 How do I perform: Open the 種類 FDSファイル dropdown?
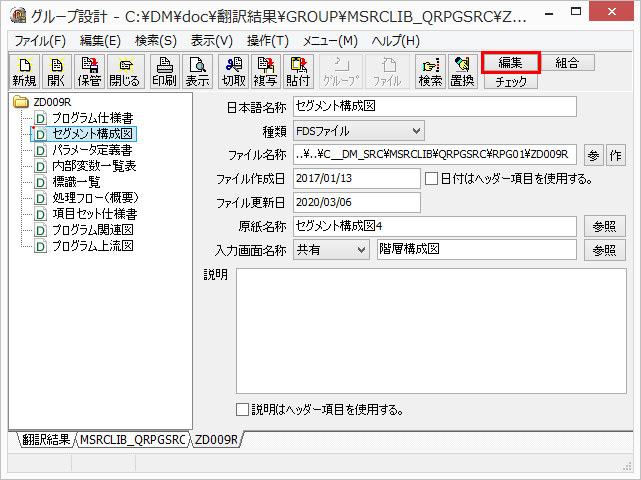tap(359, 131)
